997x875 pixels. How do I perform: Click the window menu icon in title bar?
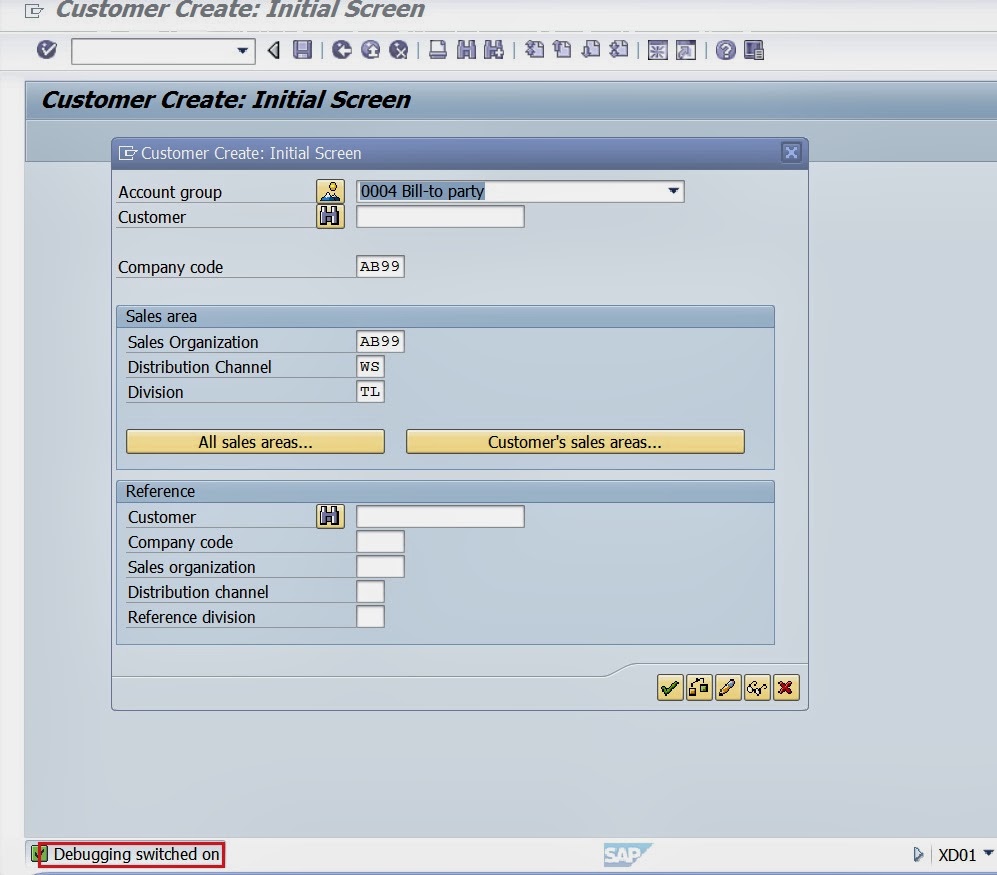pos(34,11)
